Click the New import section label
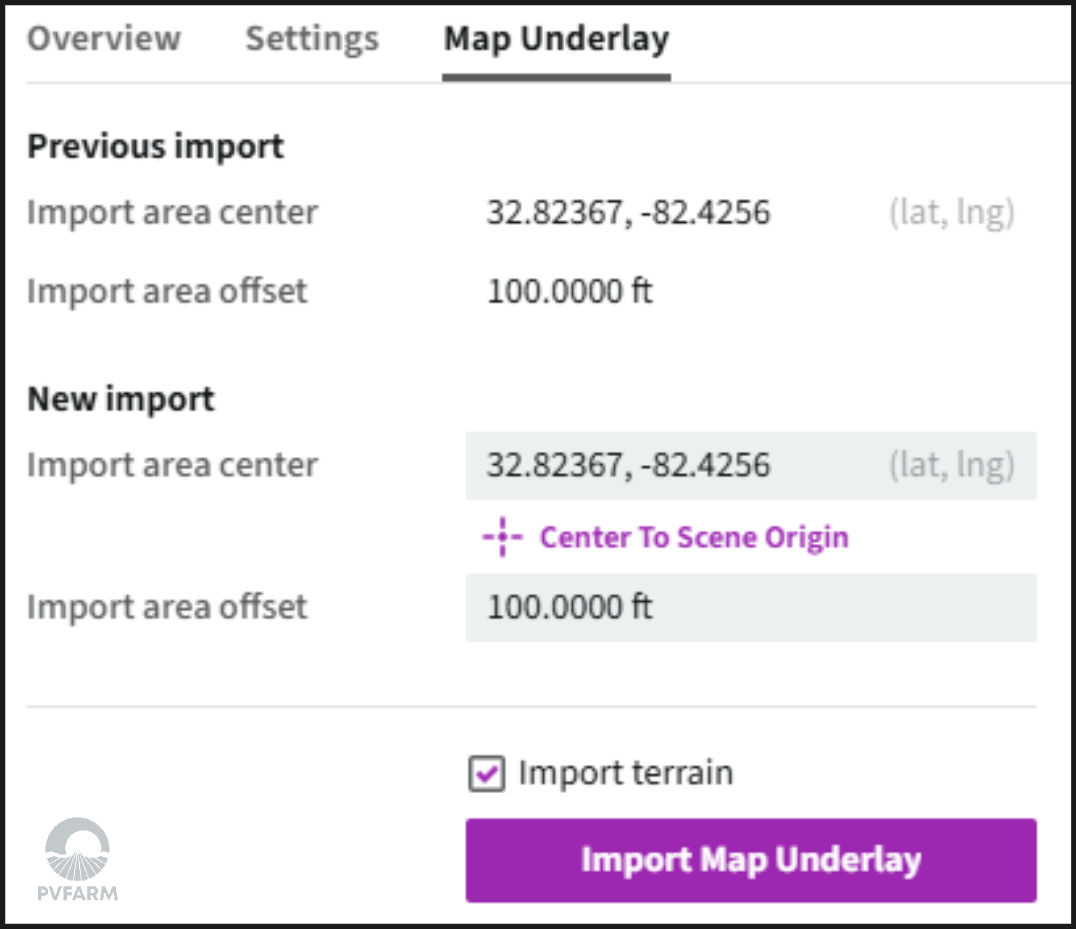The width and height of the screenshot is (1076, 929). point(120,398)
